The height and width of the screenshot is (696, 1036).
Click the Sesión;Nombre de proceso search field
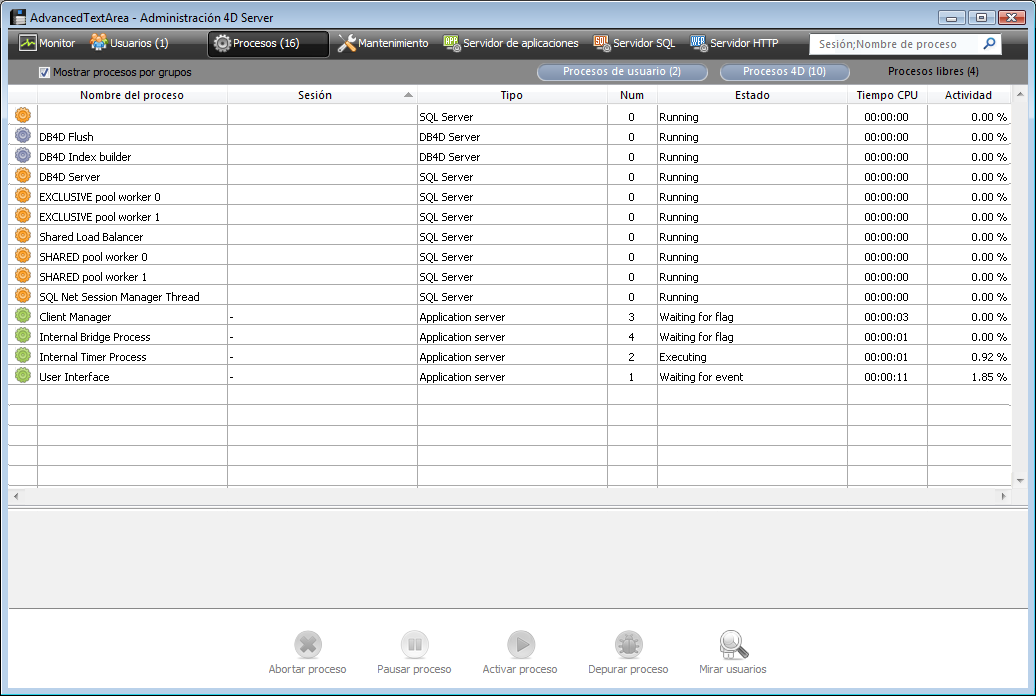pyautogui.click(x=893, y=44)
